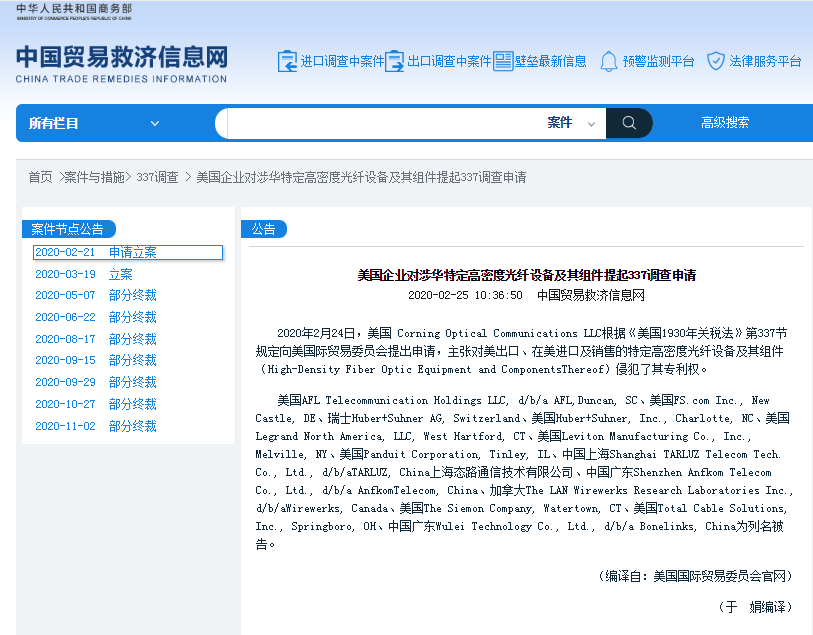
Task: Select the 2020-03-19 立案 entry
Action: click(x=84, y=274)
